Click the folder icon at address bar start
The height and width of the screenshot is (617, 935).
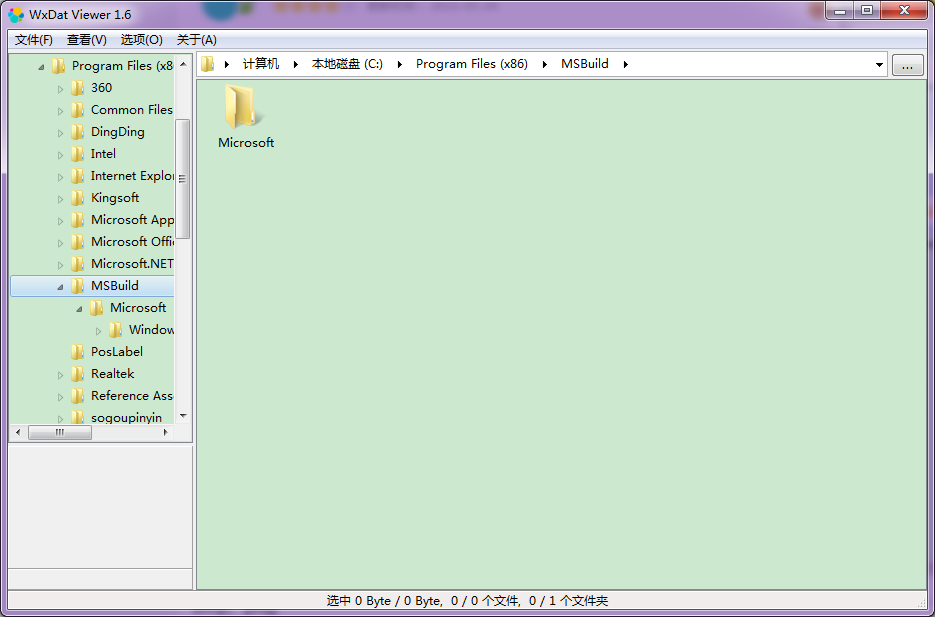(208, 64)
